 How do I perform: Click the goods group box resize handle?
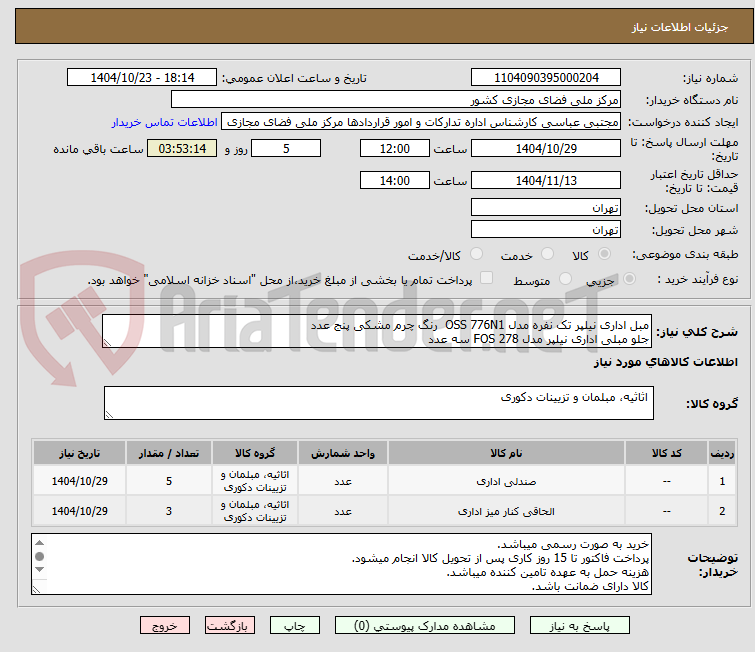point(109,414)
